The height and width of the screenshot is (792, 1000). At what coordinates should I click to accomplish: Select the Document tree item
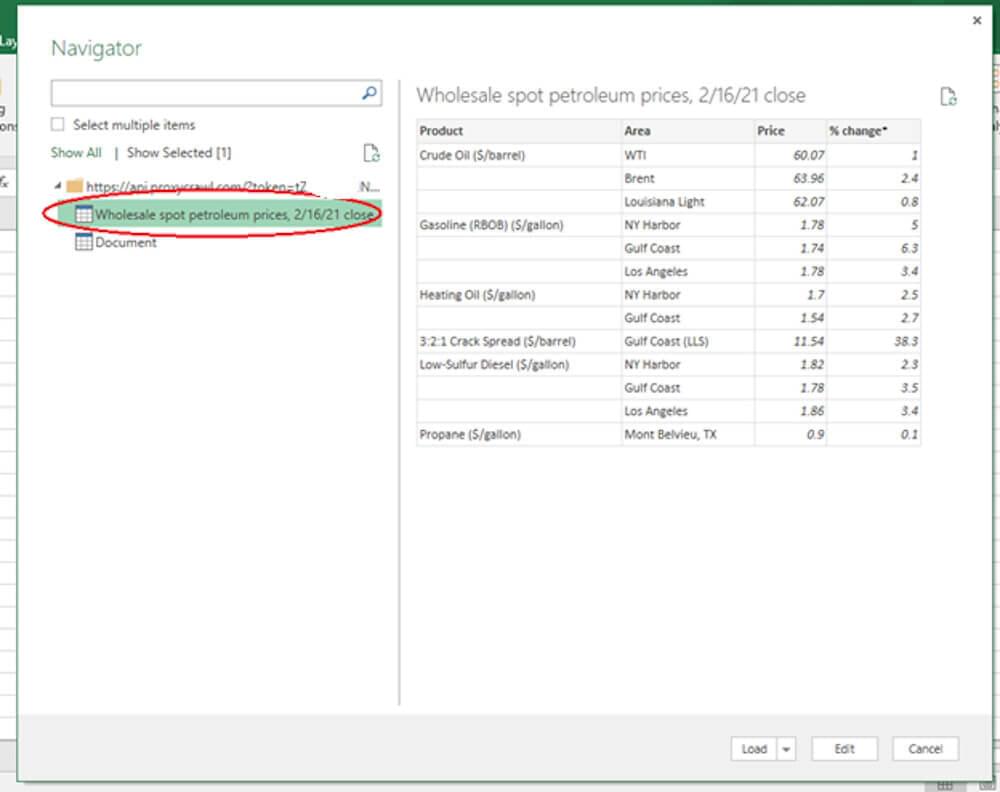126,242
